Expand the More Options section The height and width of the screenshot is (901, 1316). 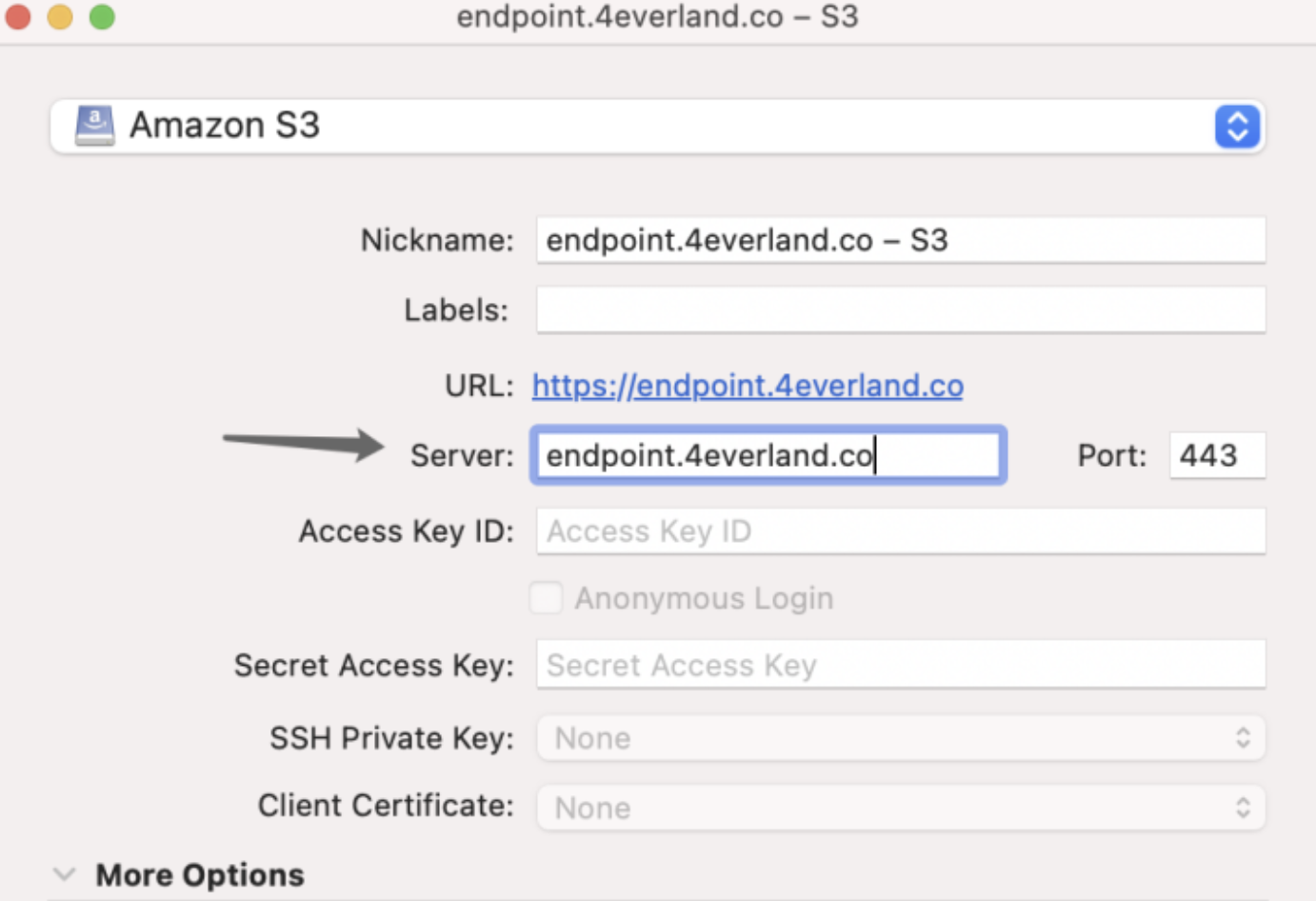(198, 874)
